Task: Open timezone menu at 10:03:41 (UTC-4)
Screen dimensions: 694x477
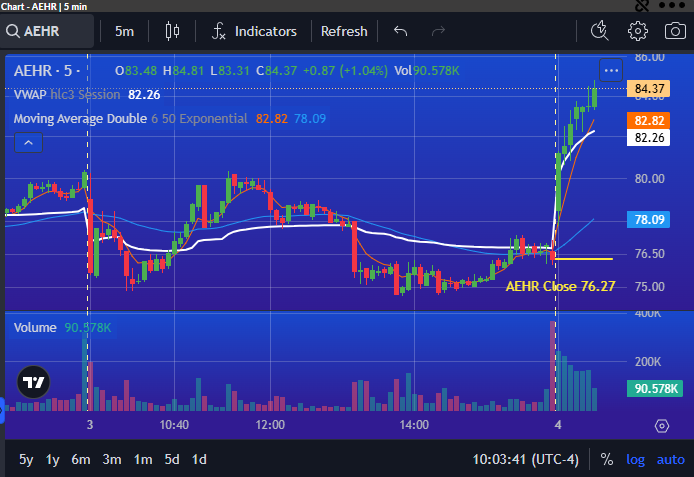Action: [x=525, y=459]
